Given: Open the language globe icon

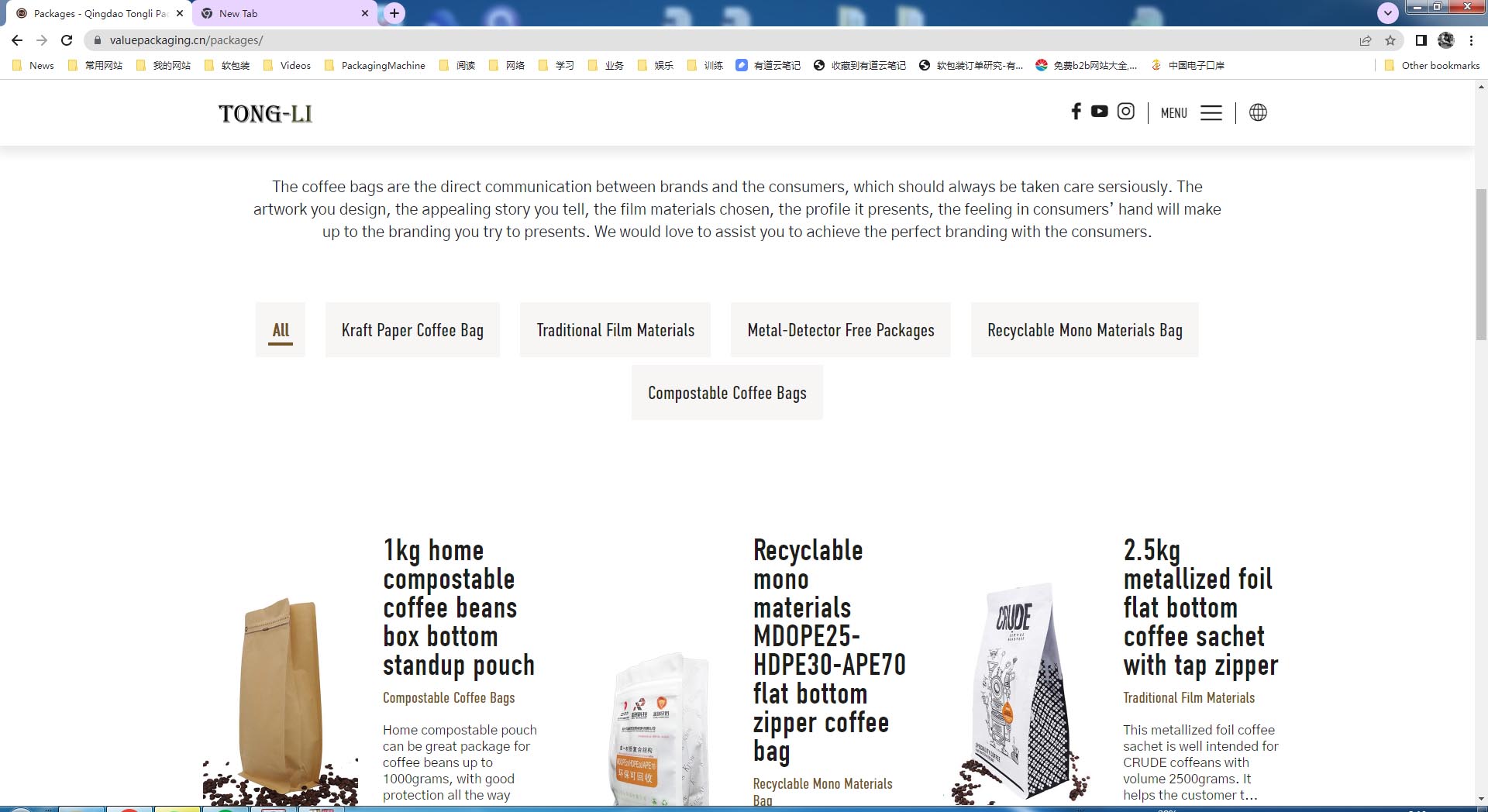Looking at the screenshot, I should point(1258,112).
